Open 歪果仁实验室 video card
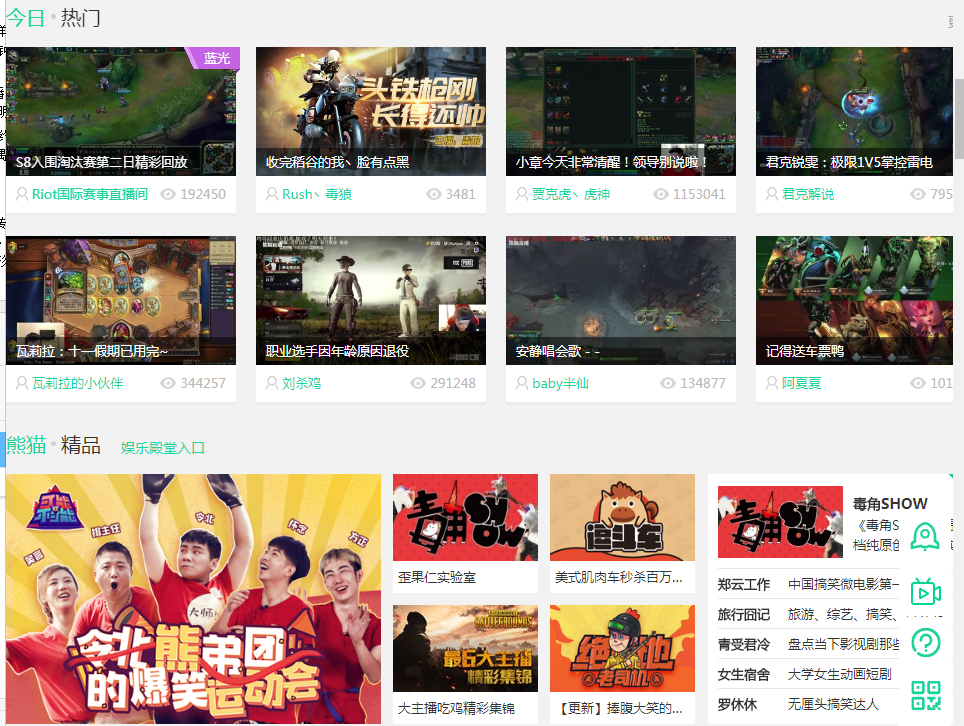The height and width of the screenshot is (726, 964). pyautogui.click(x=465, y=533)
